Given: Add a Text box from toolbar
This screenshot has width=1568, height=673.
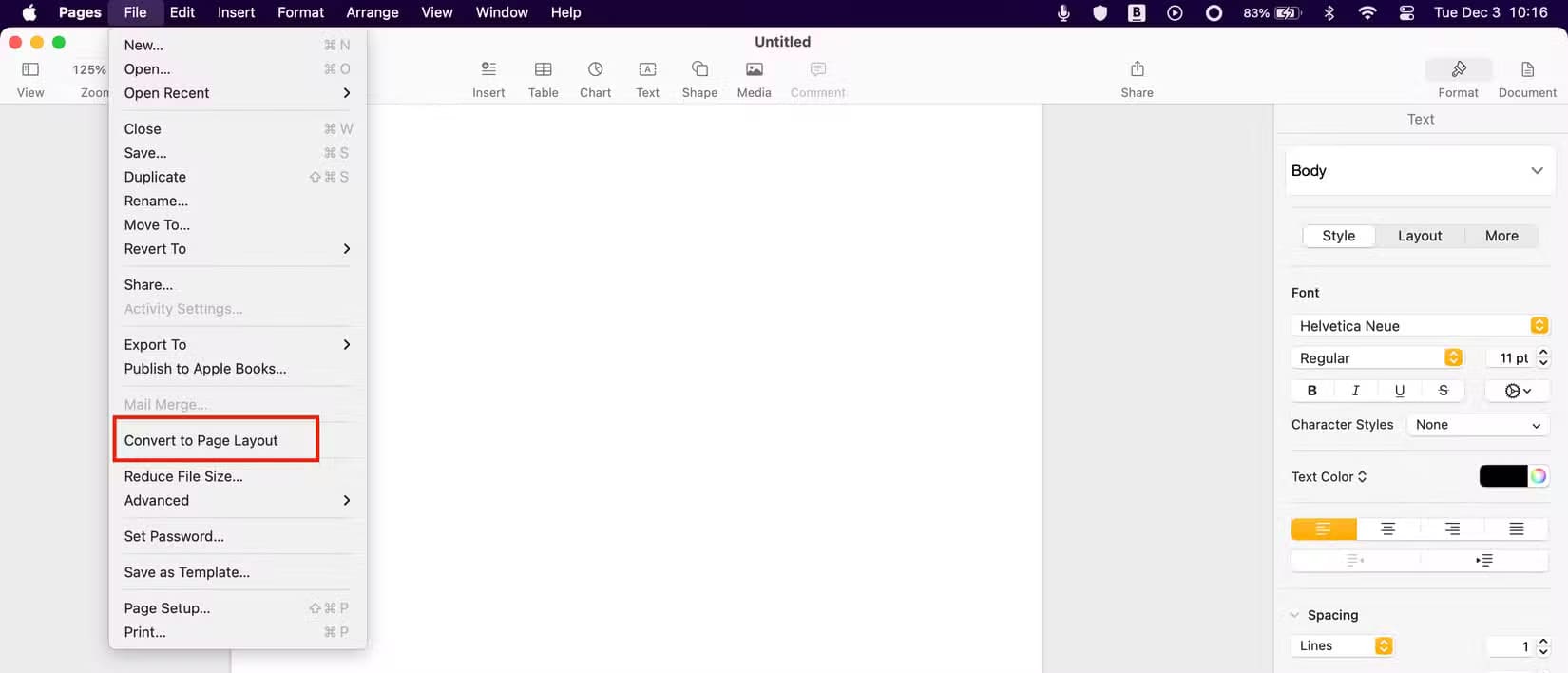Looking at the screenshot, I should (x=647, y=69).
